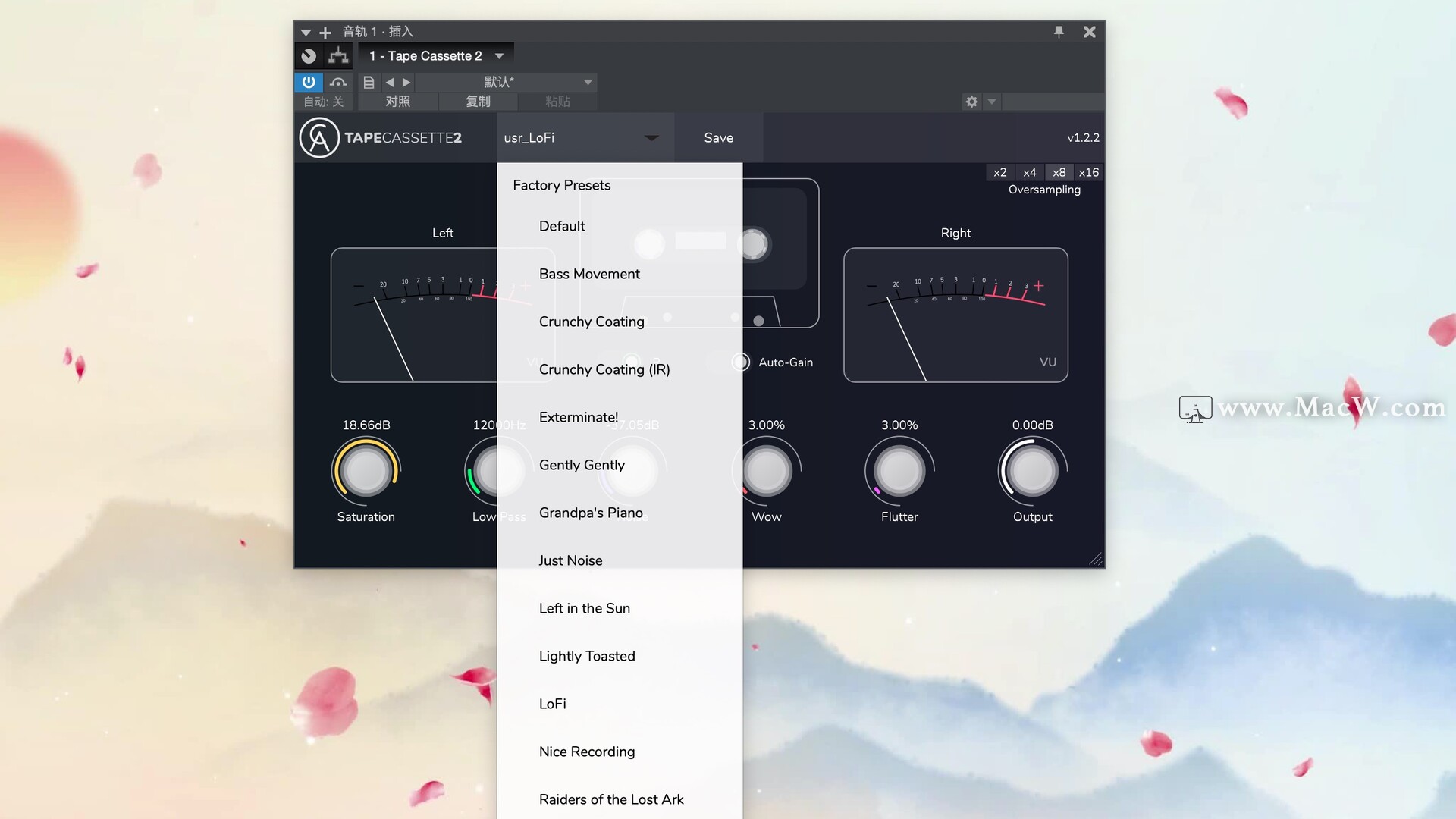Adjust the Saturation knob
The height and width of the screenshot is (819, 1456).
[x=366, y=470]
